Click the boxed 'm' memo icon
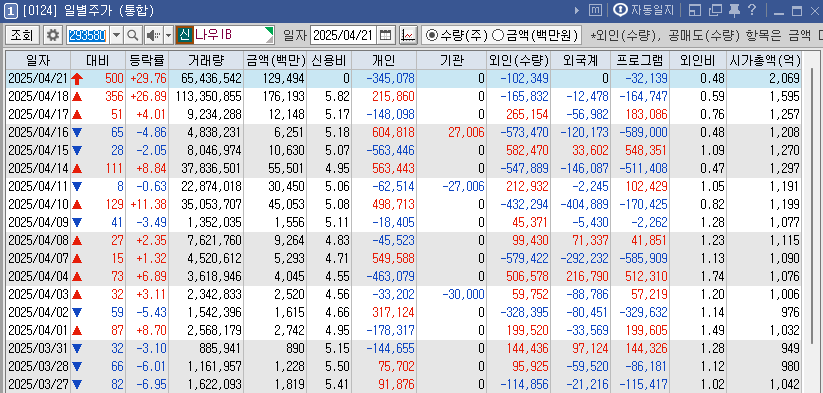The width and height of the screenshot is (823, 393). pos(595,10)
